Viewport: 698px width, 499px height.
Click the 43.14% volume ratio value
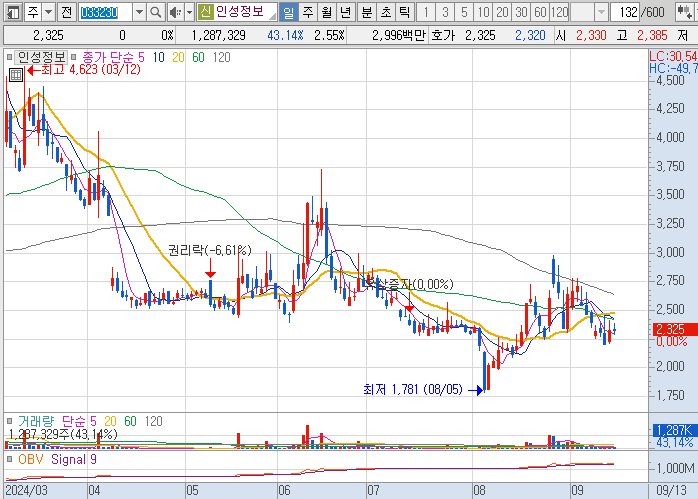tap(285, 35)
